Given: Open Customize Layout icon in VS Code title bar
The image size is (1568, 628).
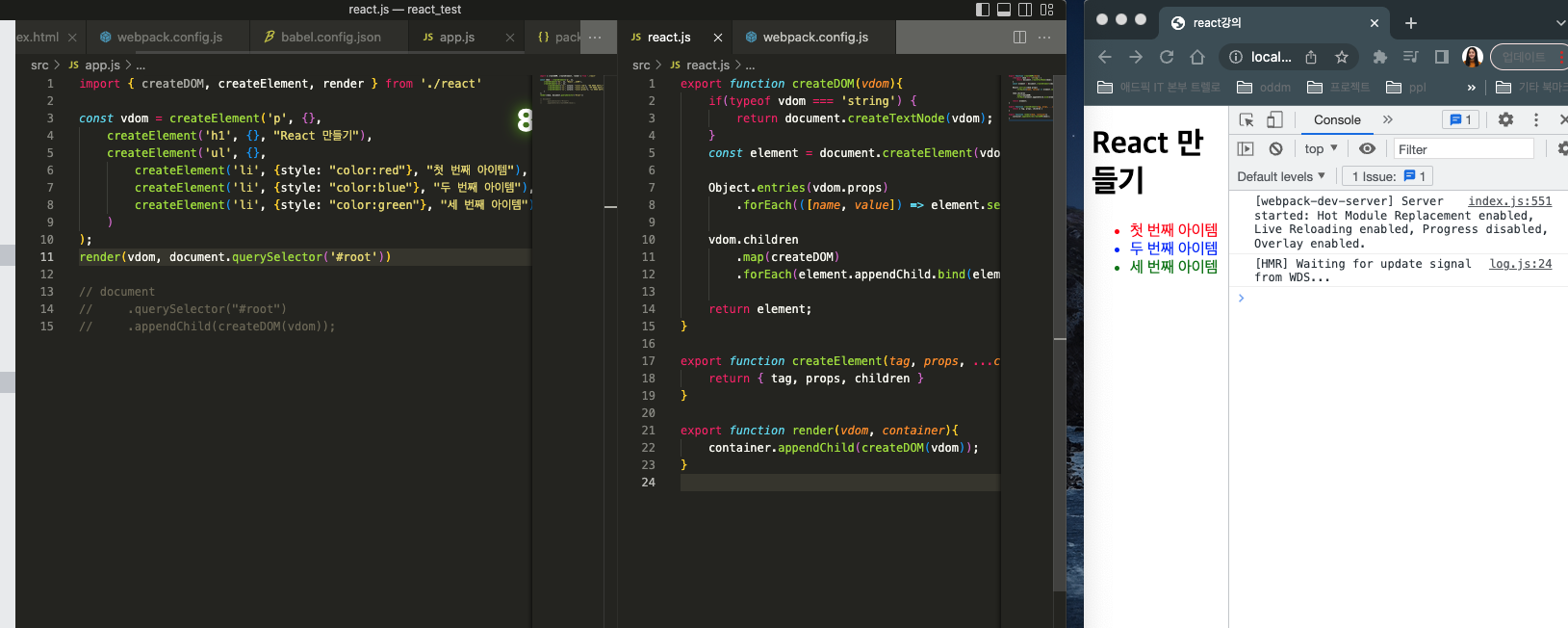Looking at the screenshot, I should (1047, 10).
